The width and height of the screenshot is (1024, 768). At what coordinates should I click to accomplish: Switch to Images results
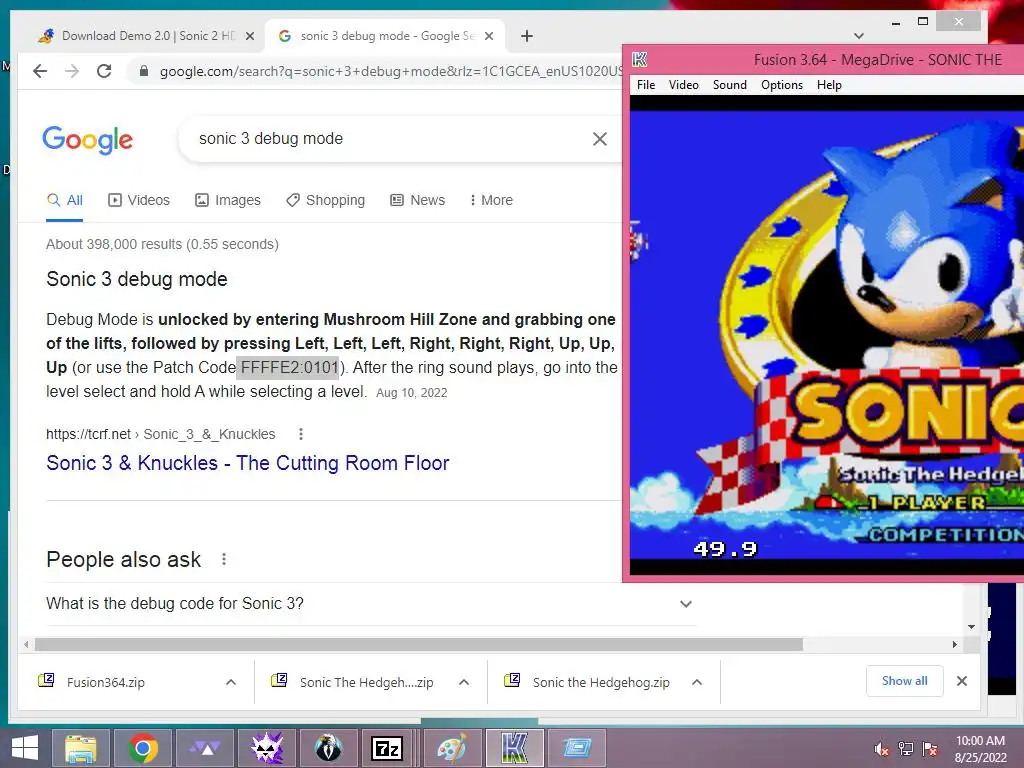(x=228, y=200)
